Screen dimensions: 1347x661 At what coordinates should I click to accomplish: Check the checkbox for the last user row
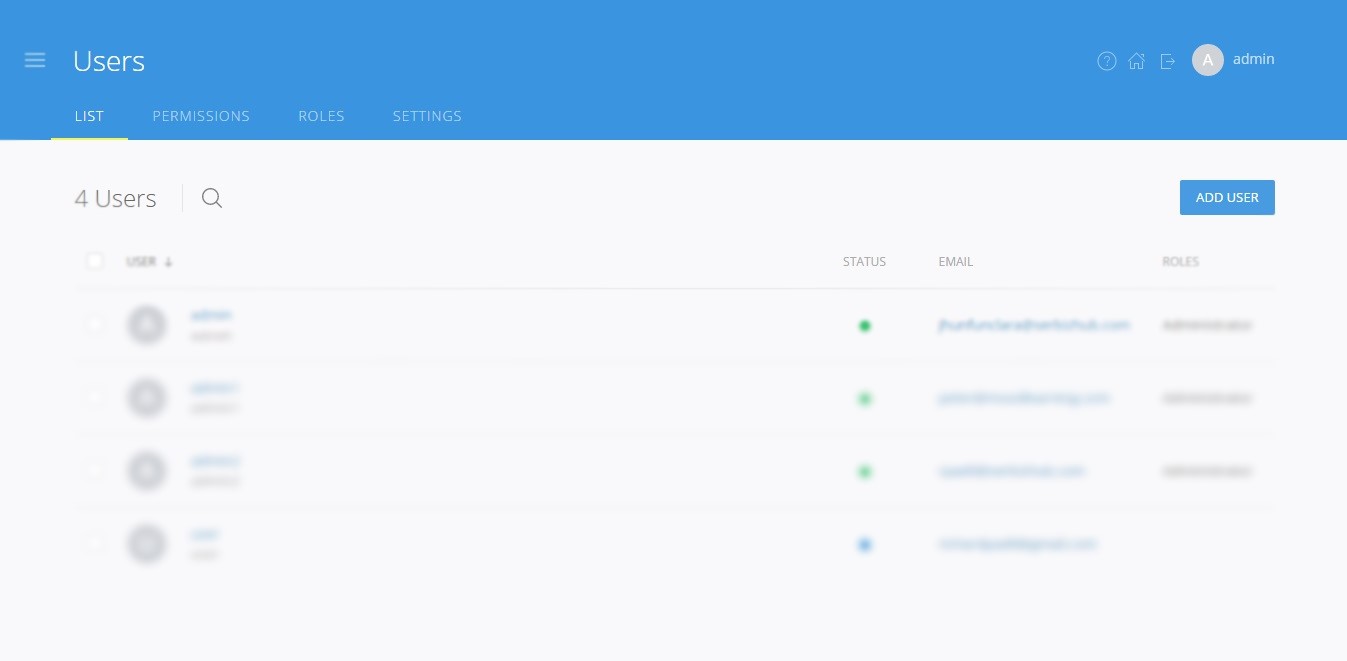tap(95, 544)
